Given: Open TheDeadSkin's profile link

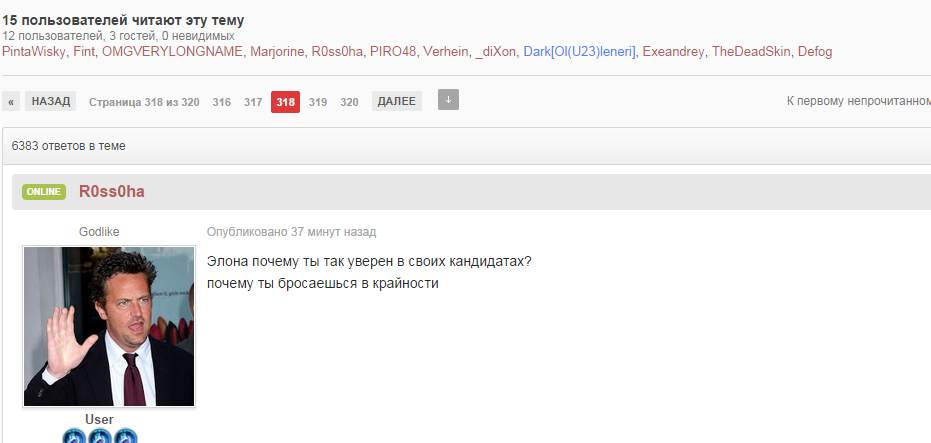Looking at the screenshot, I should coord(751,52).
